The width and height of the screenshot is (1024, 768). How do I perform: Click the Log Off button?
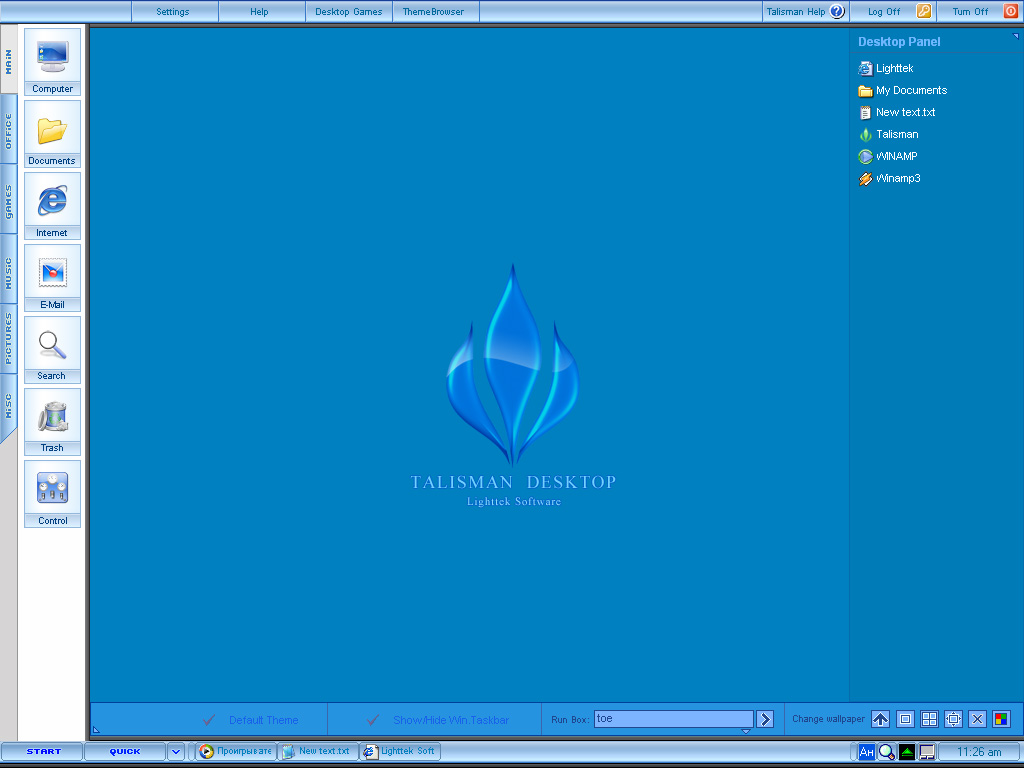892,12
